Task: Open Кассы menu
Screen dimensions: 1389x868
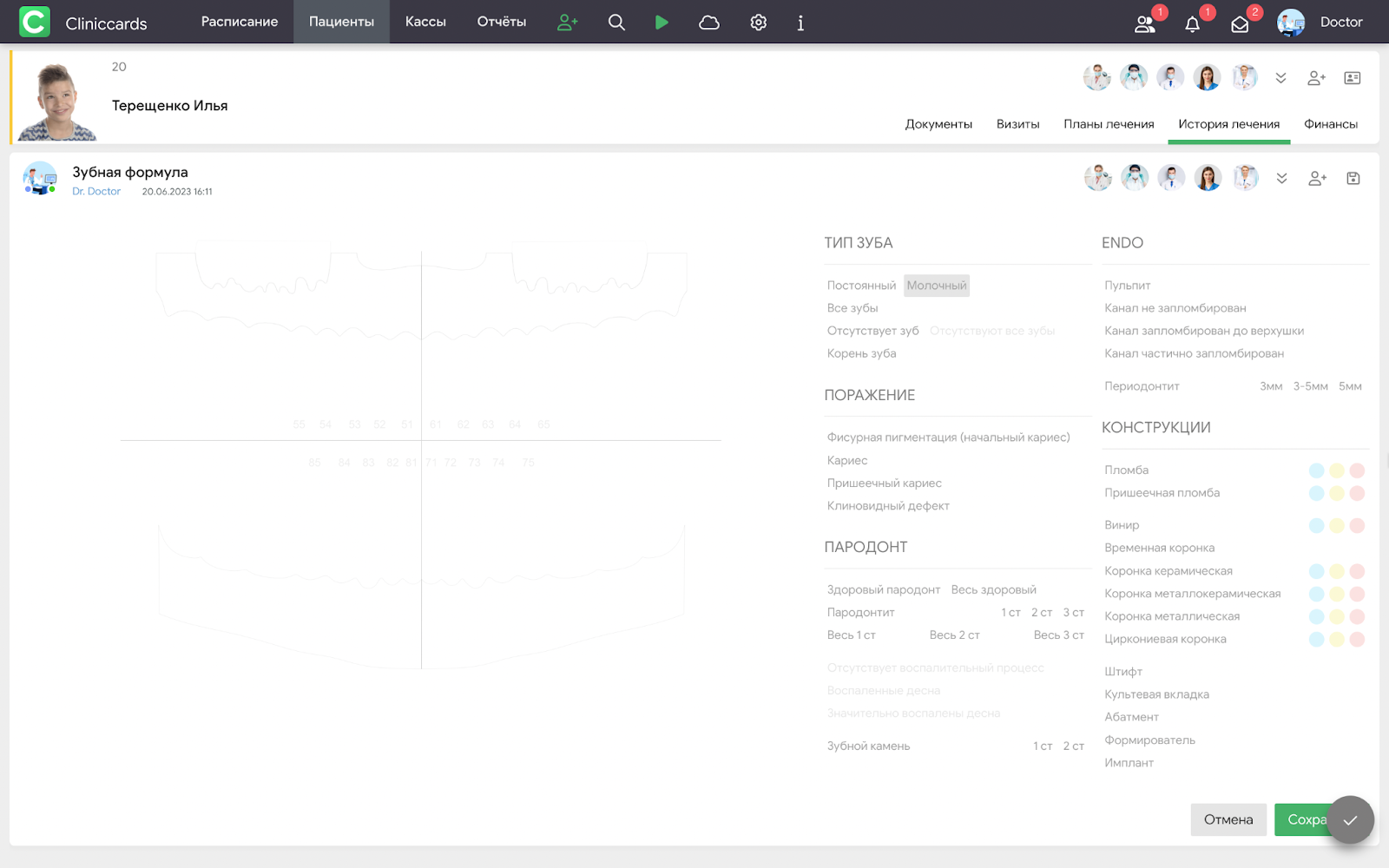Action: 425,22
